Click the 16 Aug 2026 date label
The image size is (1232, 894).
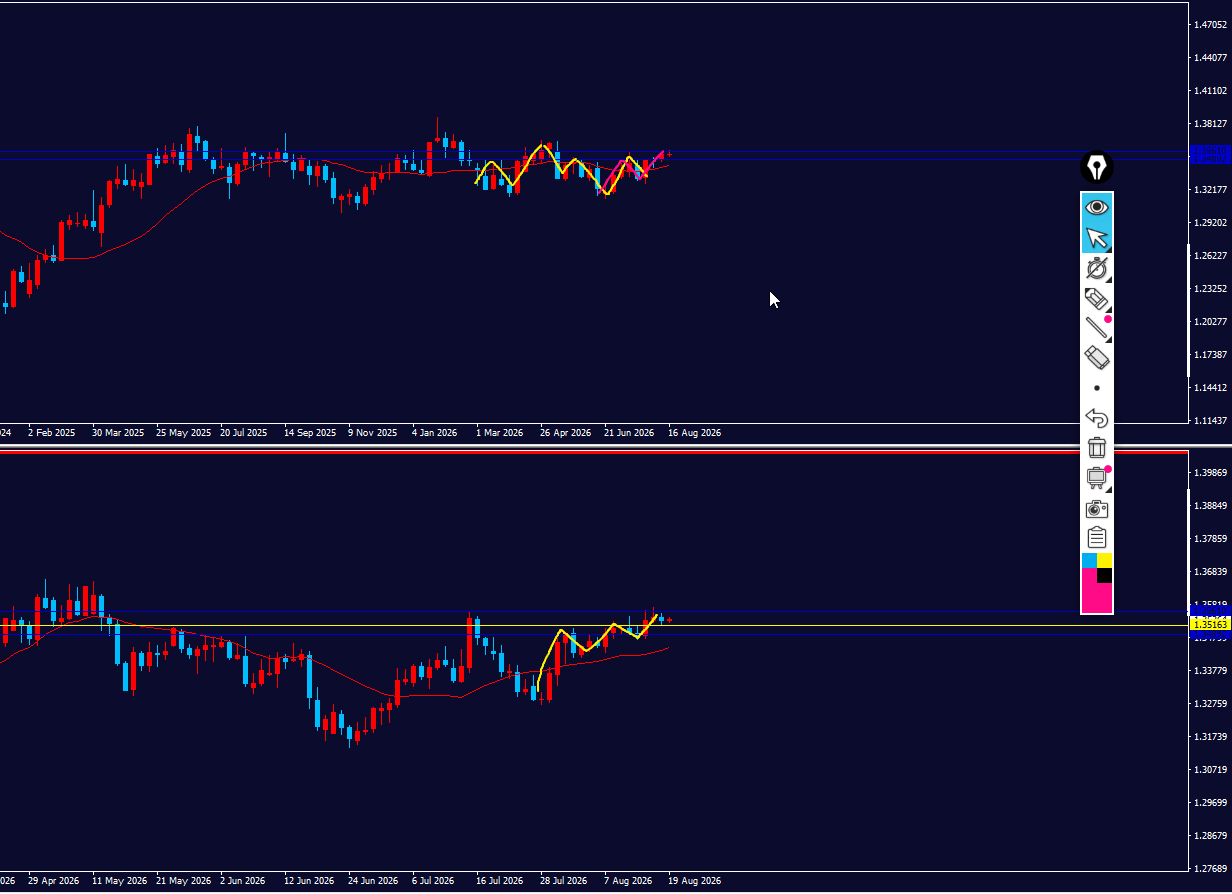pos(695,433)
